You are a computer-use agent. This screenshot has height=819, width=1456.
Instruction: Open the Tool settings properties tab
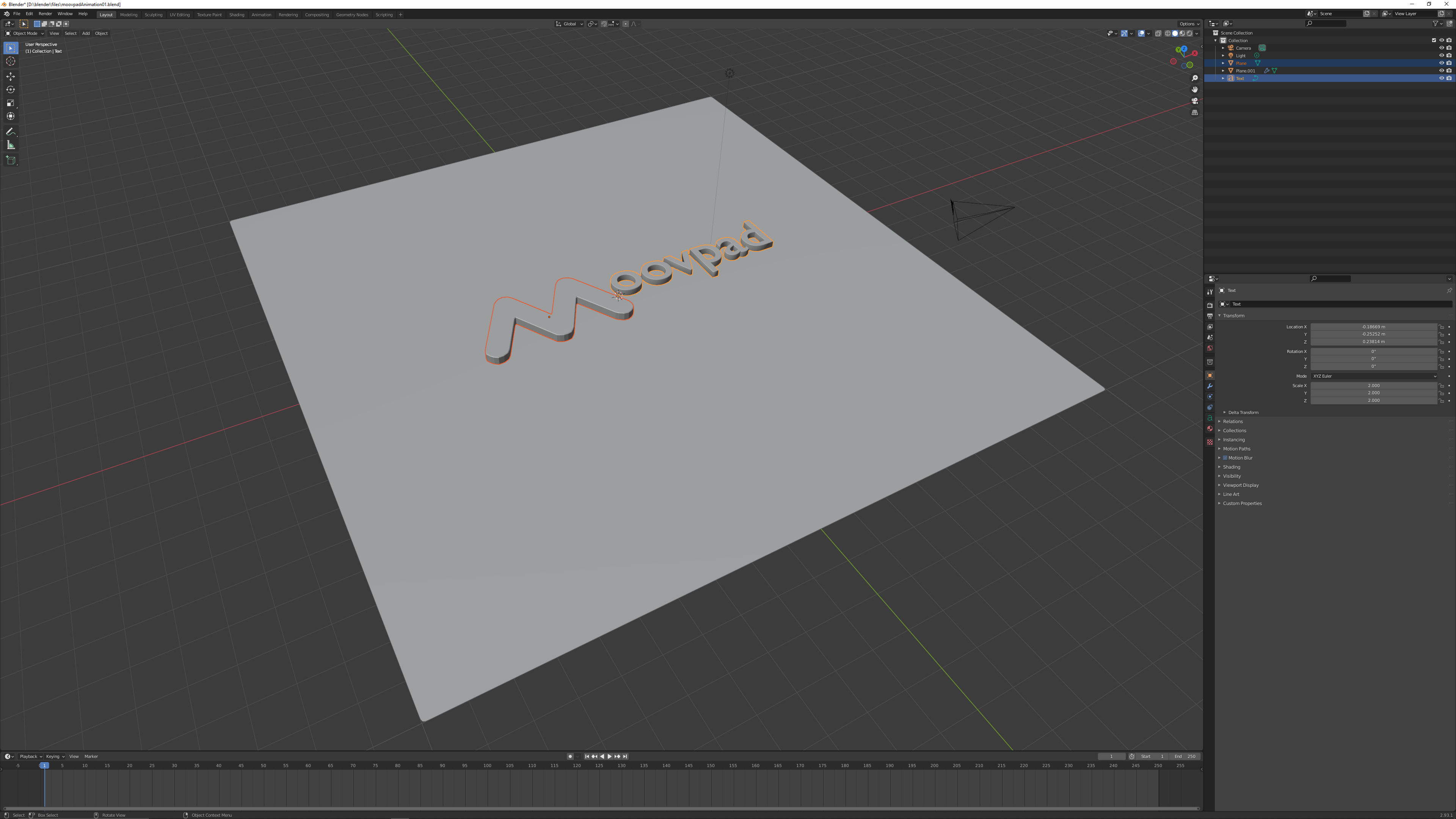[x=1210, y=292]
